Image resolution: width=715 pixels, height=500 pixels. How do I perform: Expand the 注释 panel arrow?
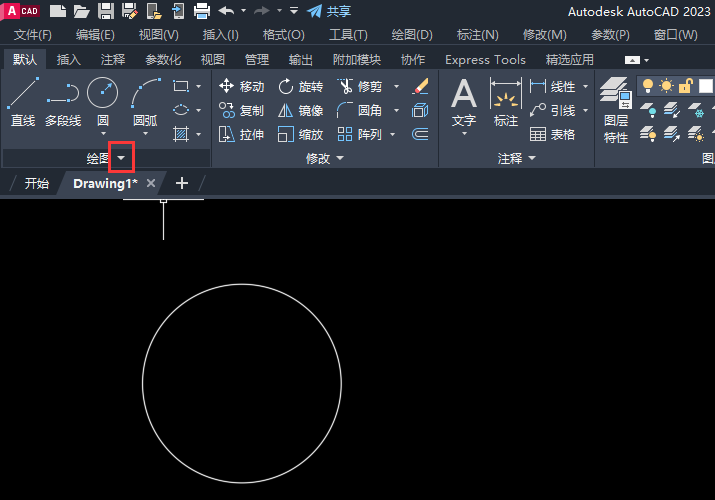click(x=532, y=158)
